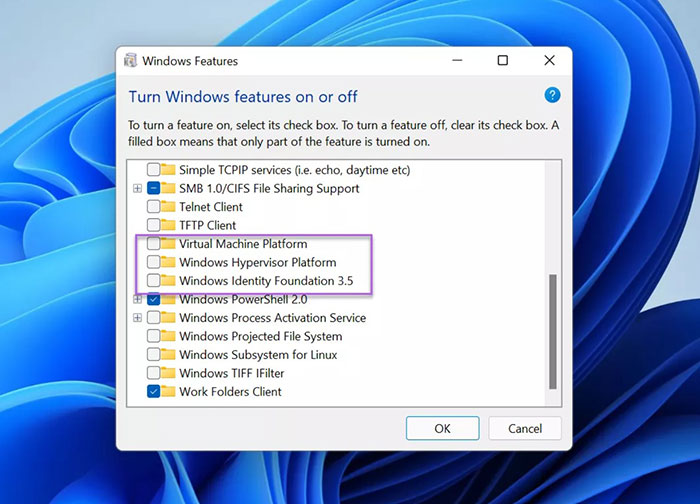Expand the Windows PowerShell 2.0 node
The height and width of the screenshot is (504, 700).
tap(138, 299)
